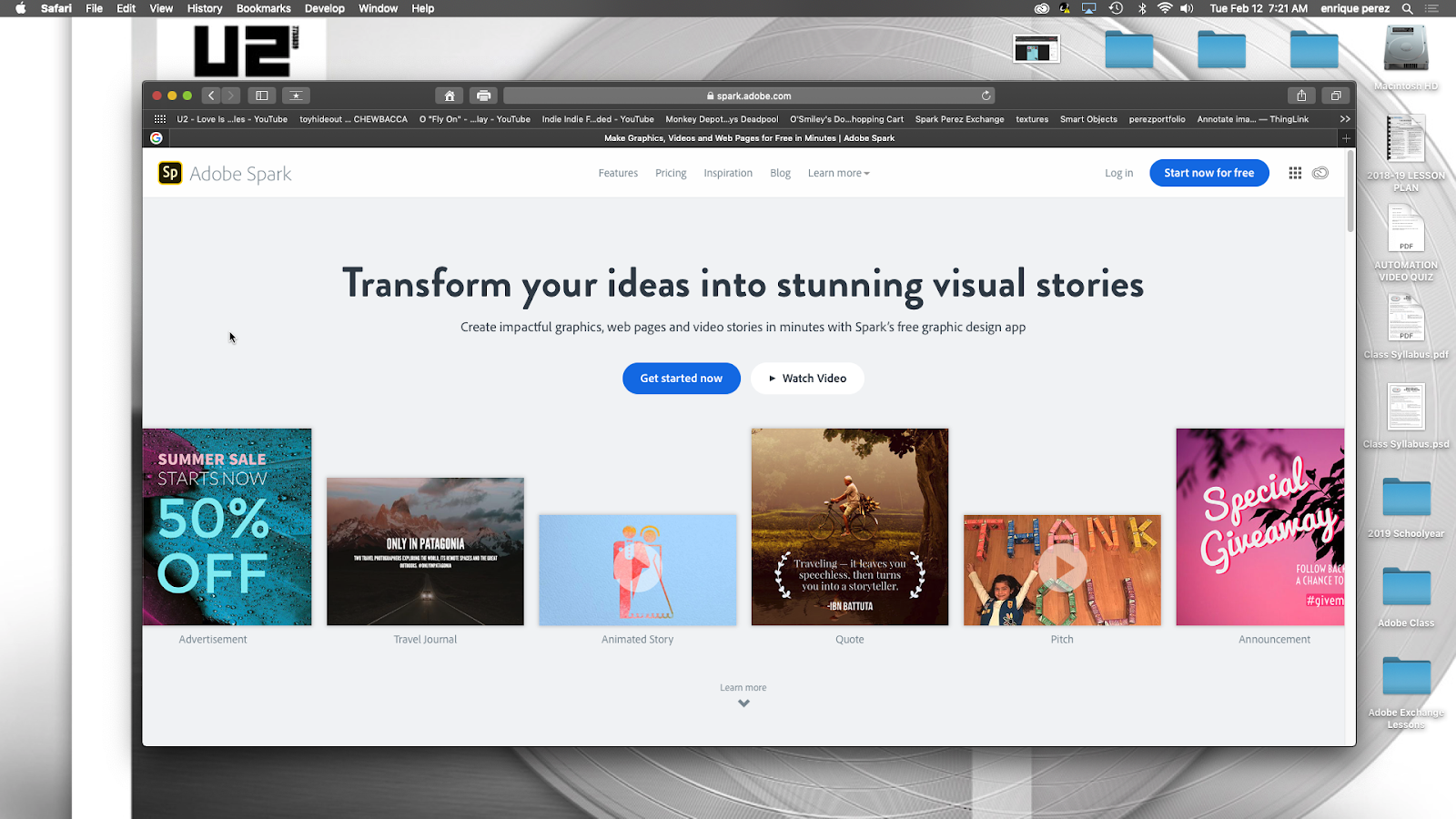Click the spark.adobe.com address bar
The height and width of the screenshot is (819, 1456).
748,96
